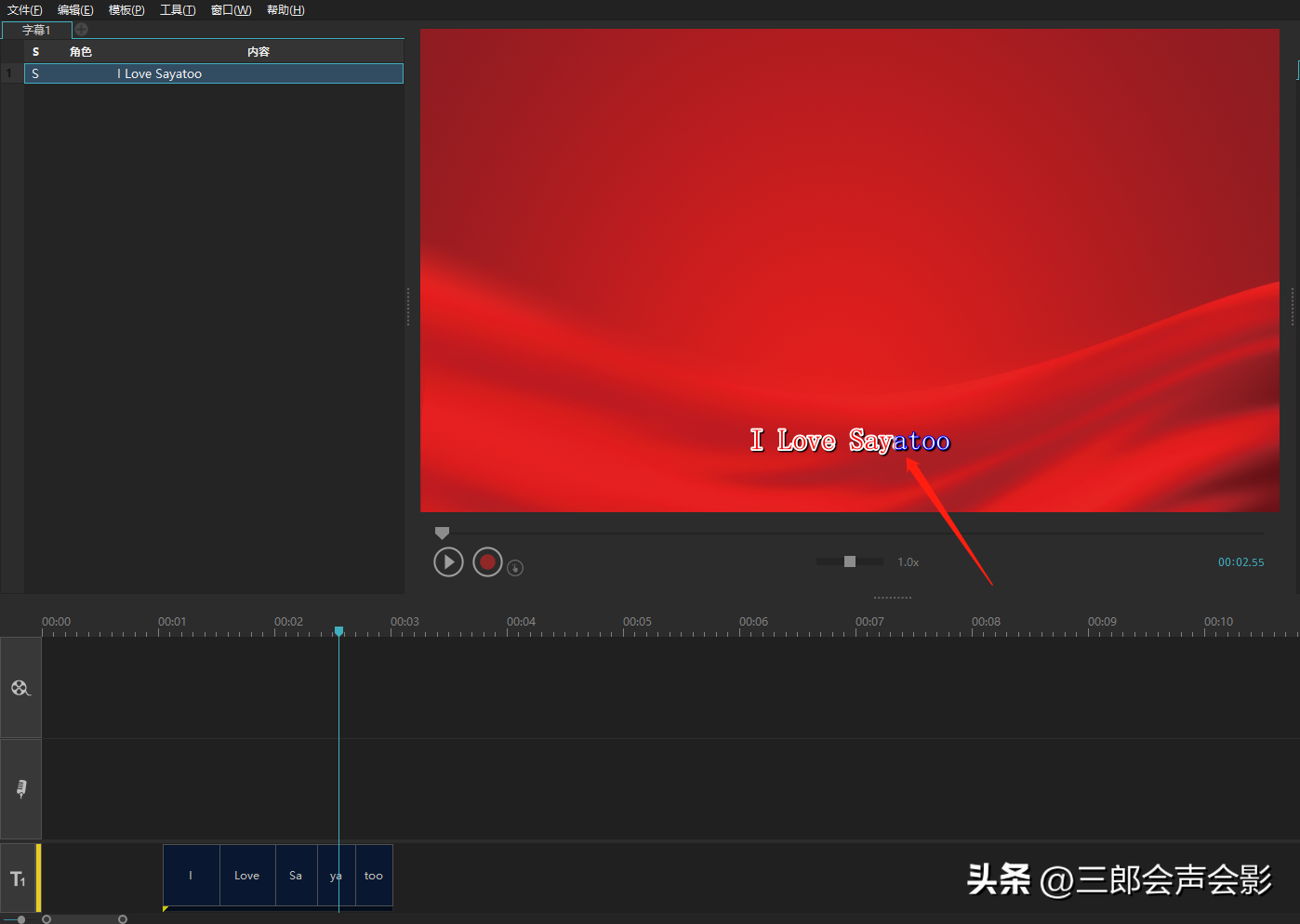Click the right handle of timeline scrollbar
Image resolution: width=1300 pixels, height=924 pixels.
point(123,919)
